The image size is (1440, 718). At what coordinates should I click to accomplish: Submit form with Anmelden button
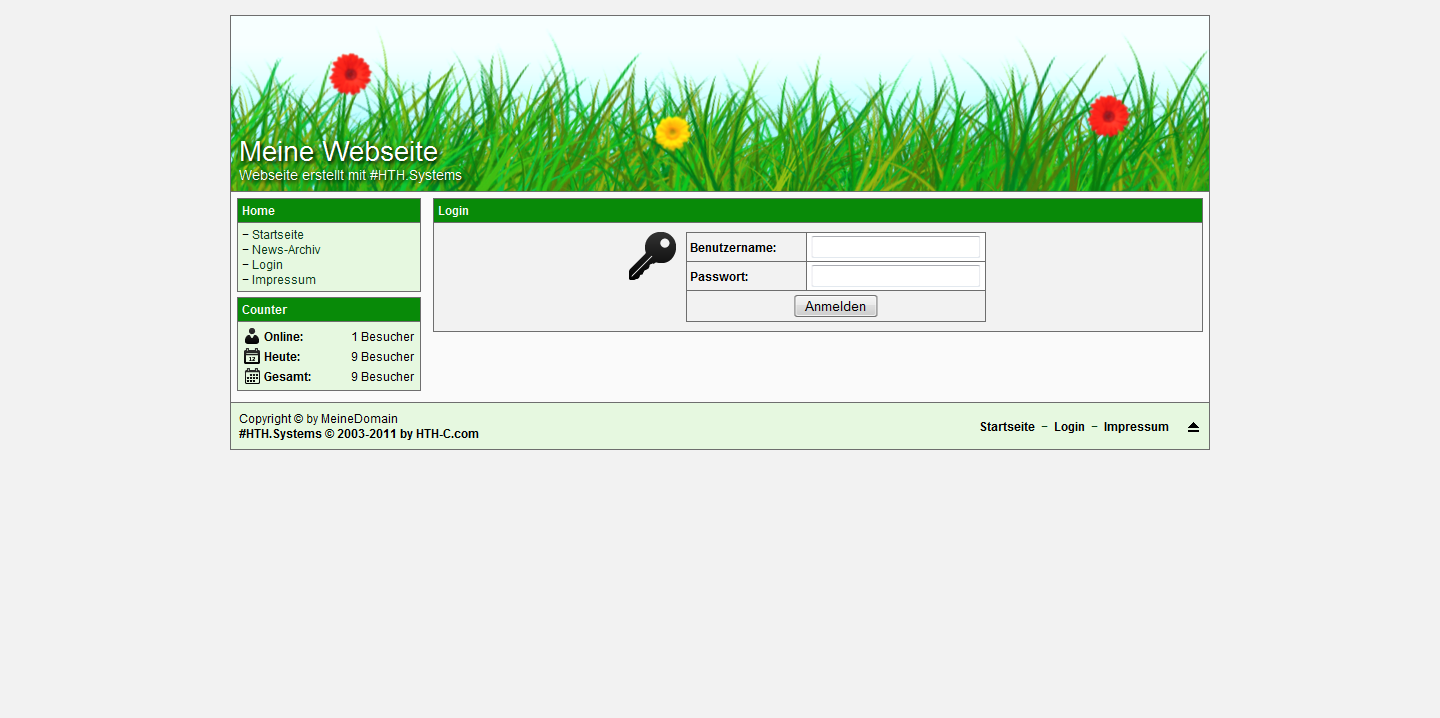(x=836, y=306)
